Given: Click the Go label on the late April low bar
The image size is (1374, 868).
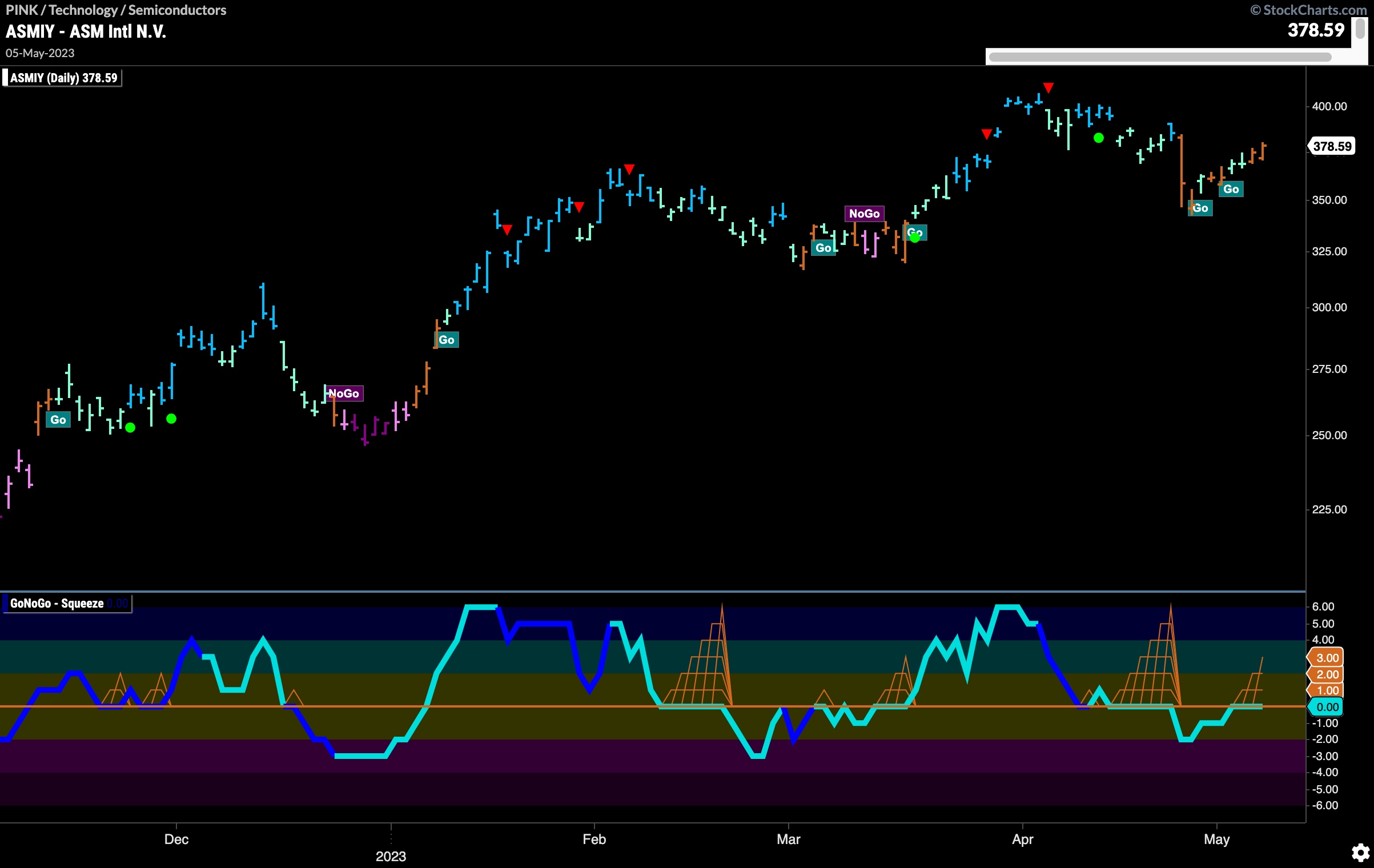Looking at the screenshot, I should (x=1200, y=208).
